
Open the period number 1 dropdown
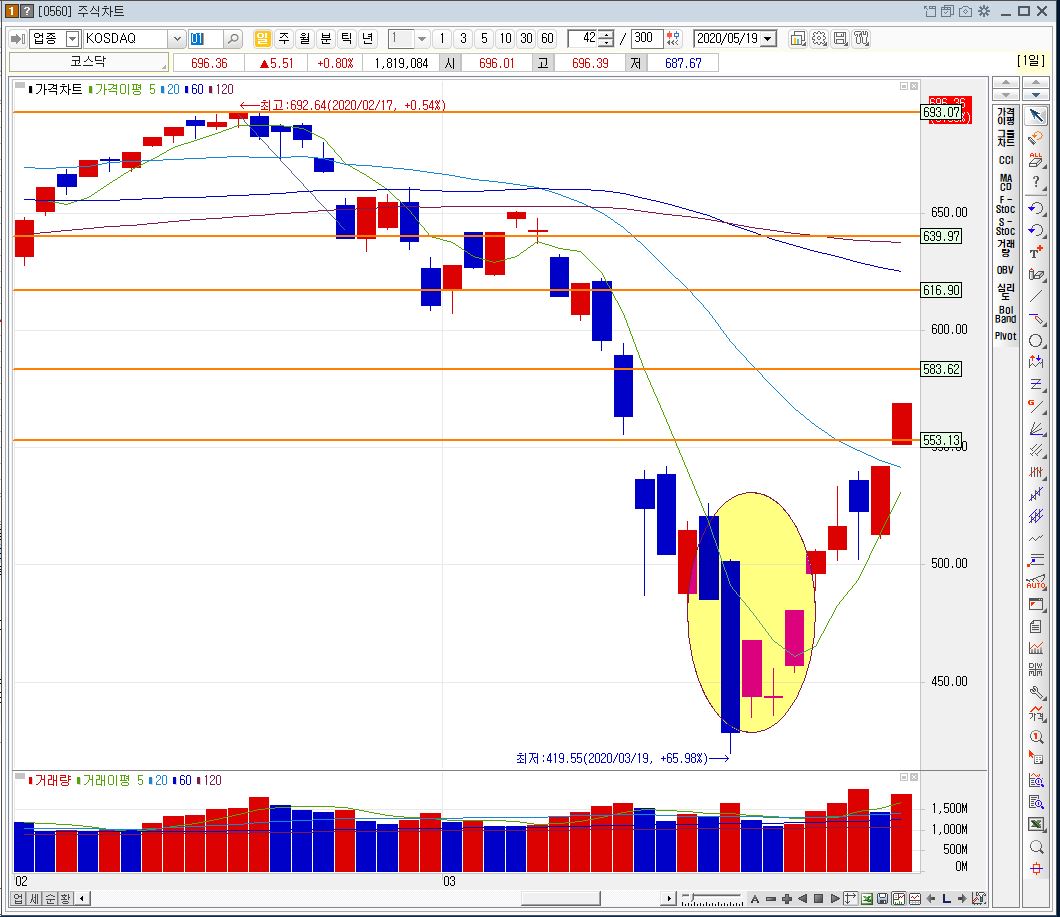coord(422,39)
